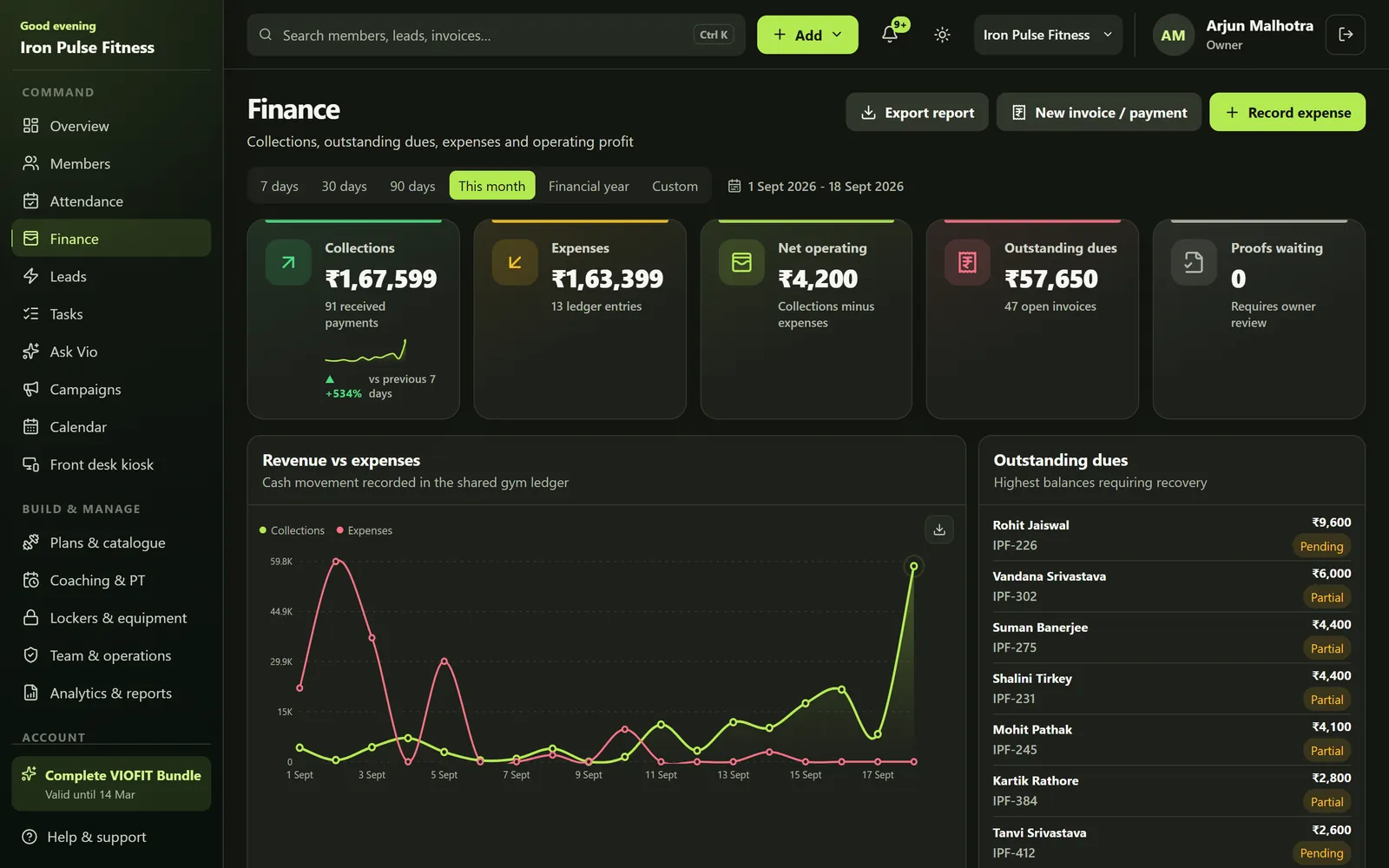Toggle Collections series in chart legend

pos(292,530)
